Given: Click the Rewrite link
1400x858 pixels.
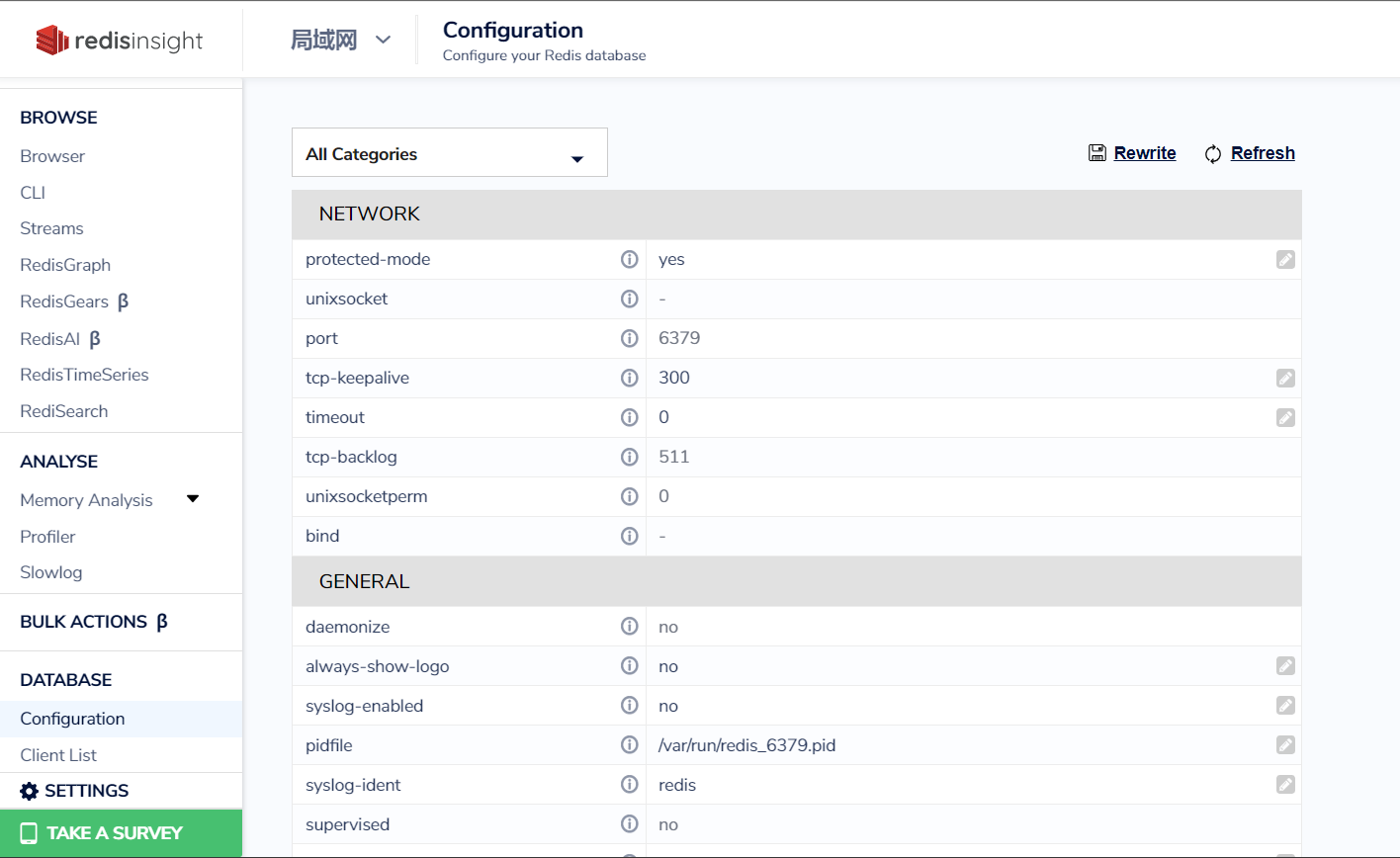Looking at the screenshot, I should pos(1145,153).
